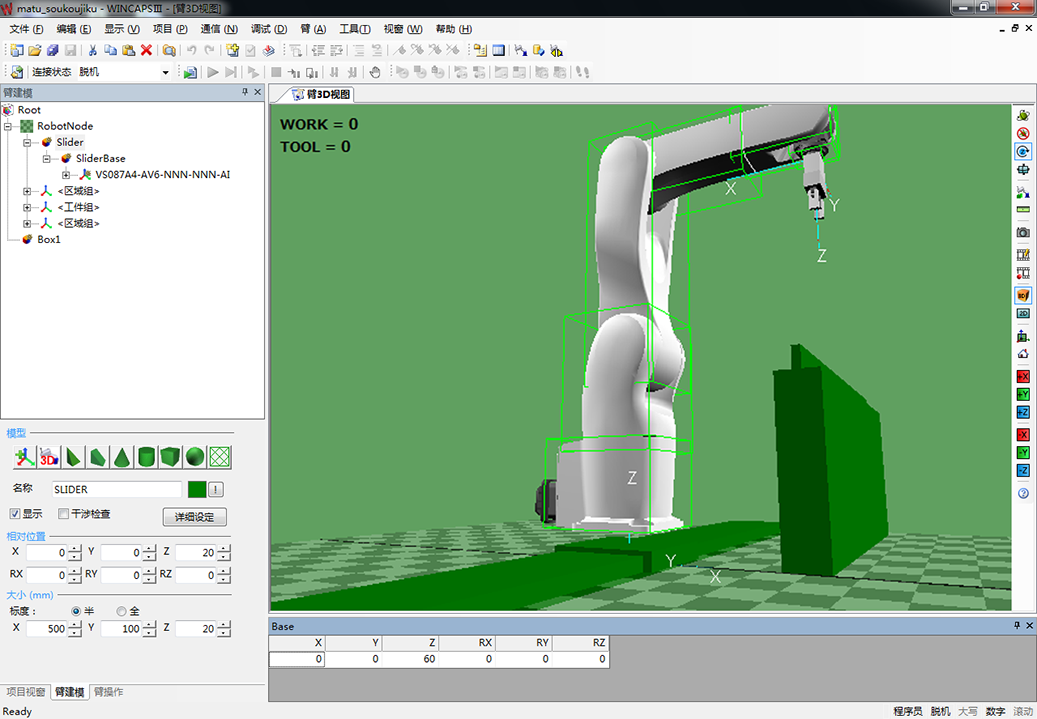View from -Z direction
The image size is (1037, 719).
[x=1022, y=470]
